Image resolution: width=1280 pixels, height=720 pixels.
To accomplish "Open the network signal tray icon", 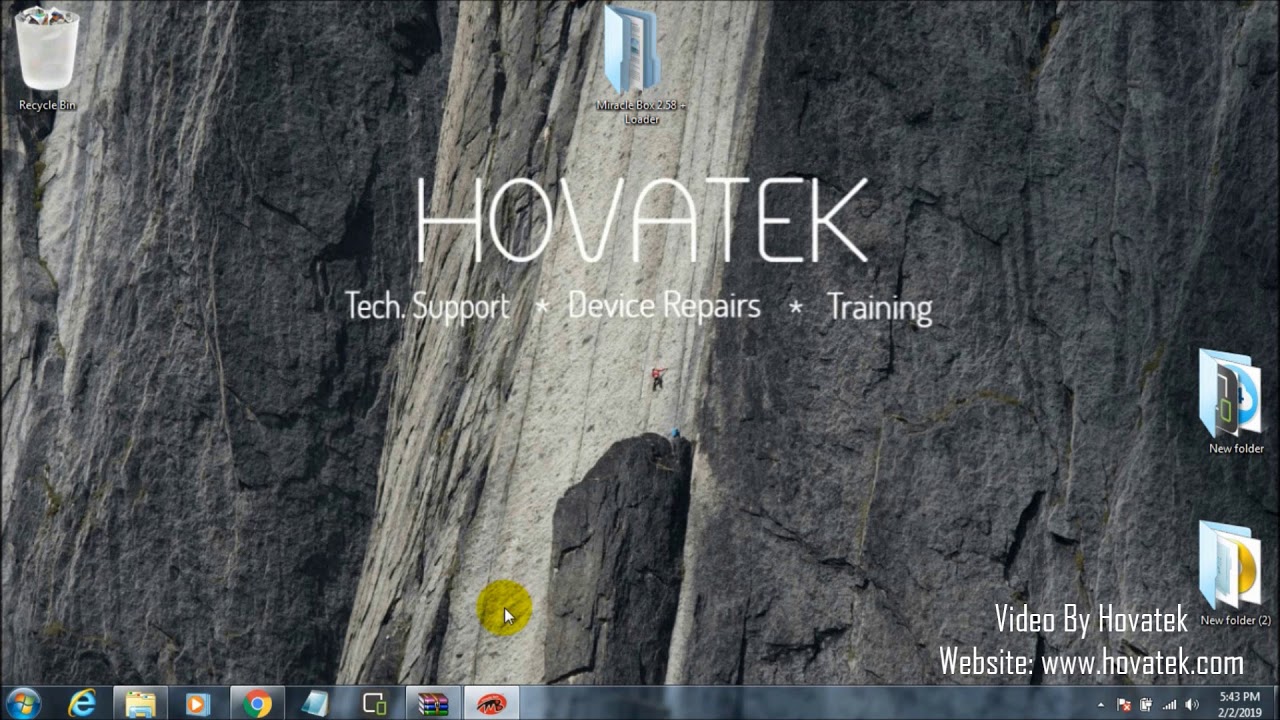I will coord(1169,705).
